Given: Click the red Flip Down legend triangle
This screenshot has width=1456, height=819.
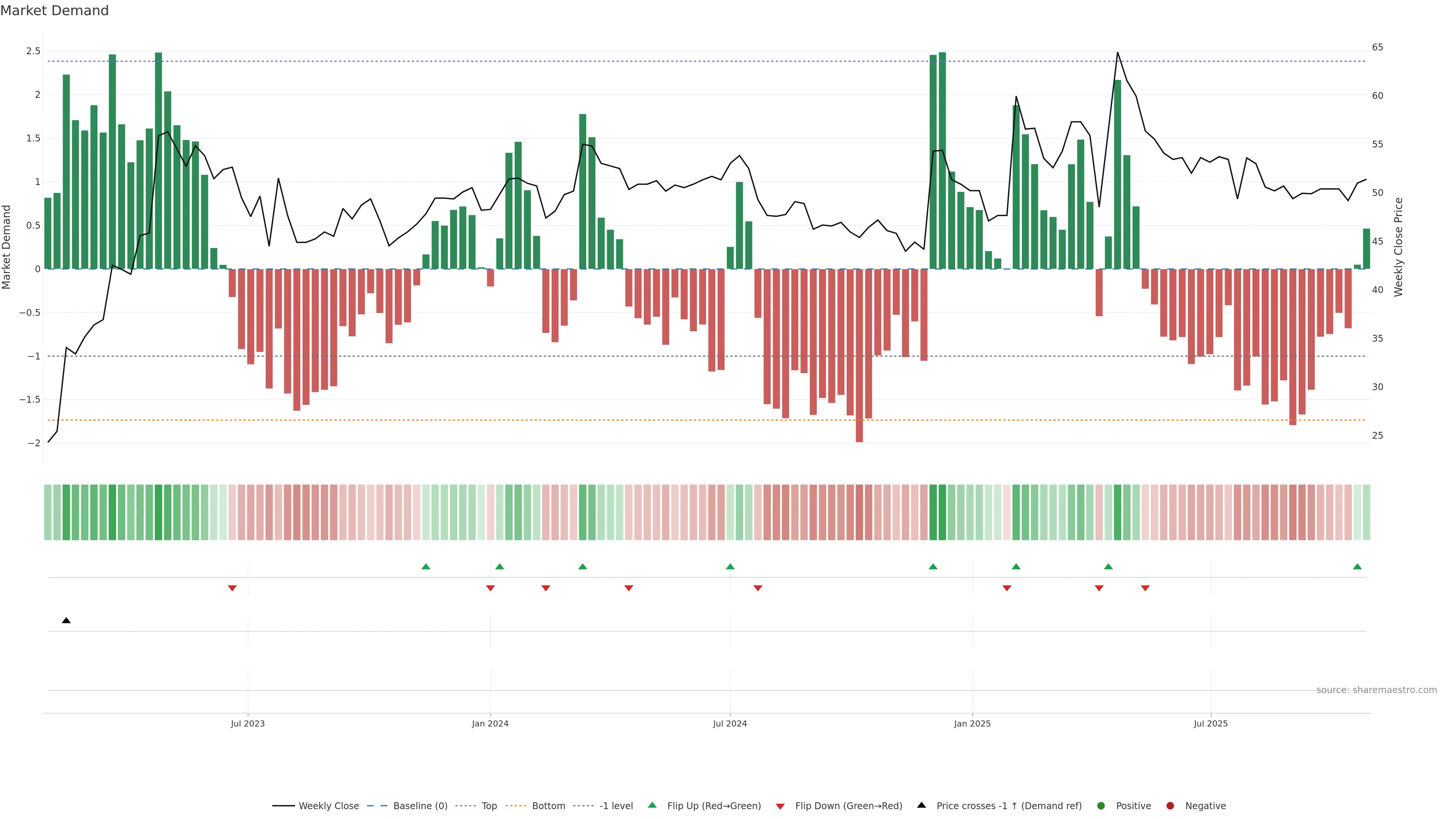Looking at the screenshot, I should 780,806.
